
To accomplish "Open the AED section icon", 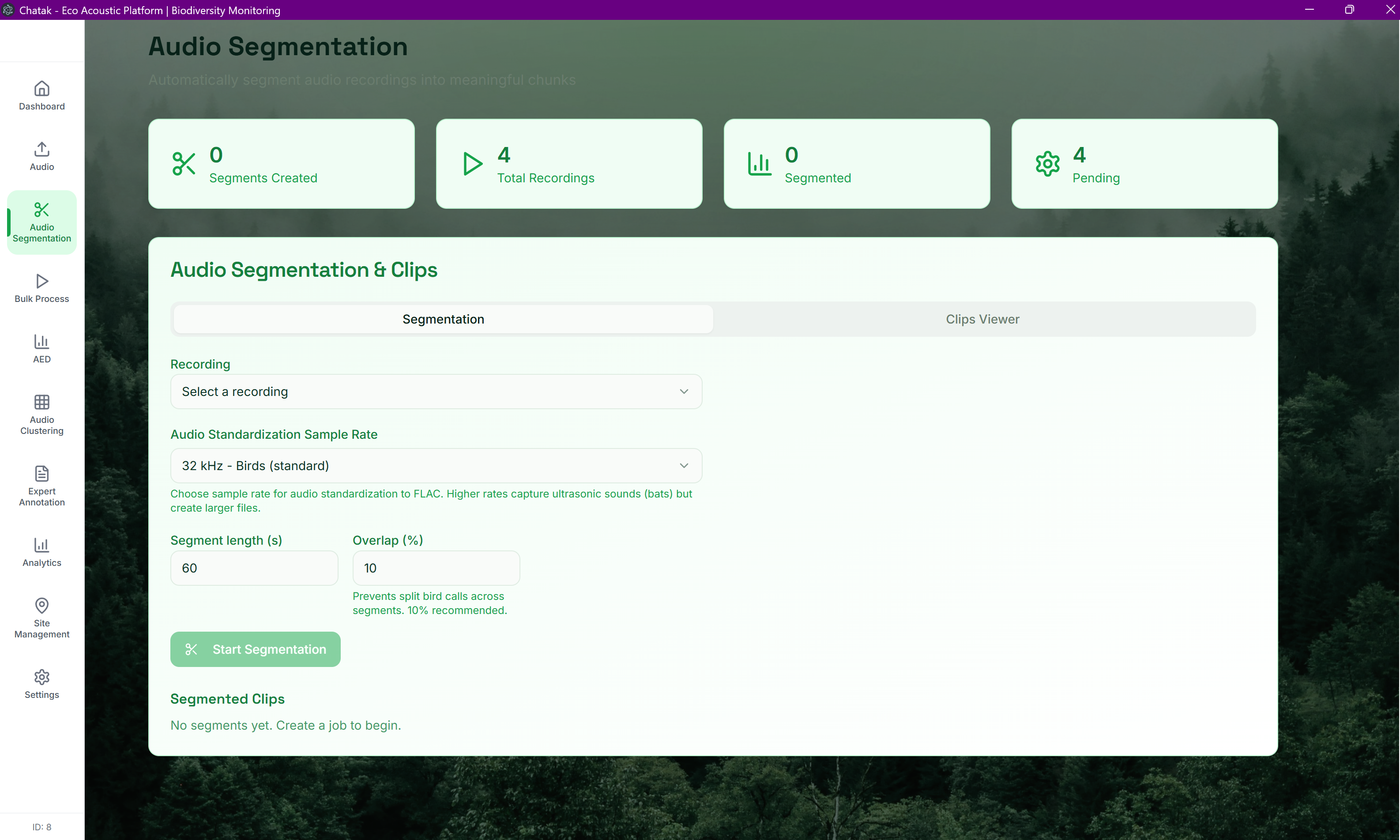I will (42, 341).
